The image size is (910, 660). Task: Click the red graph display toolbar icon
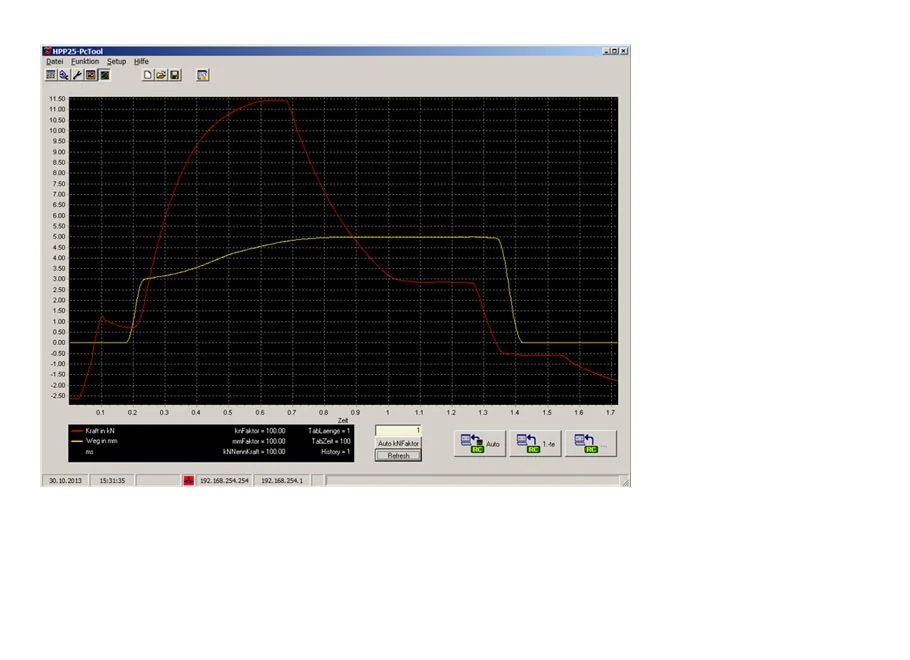[91, 75]
